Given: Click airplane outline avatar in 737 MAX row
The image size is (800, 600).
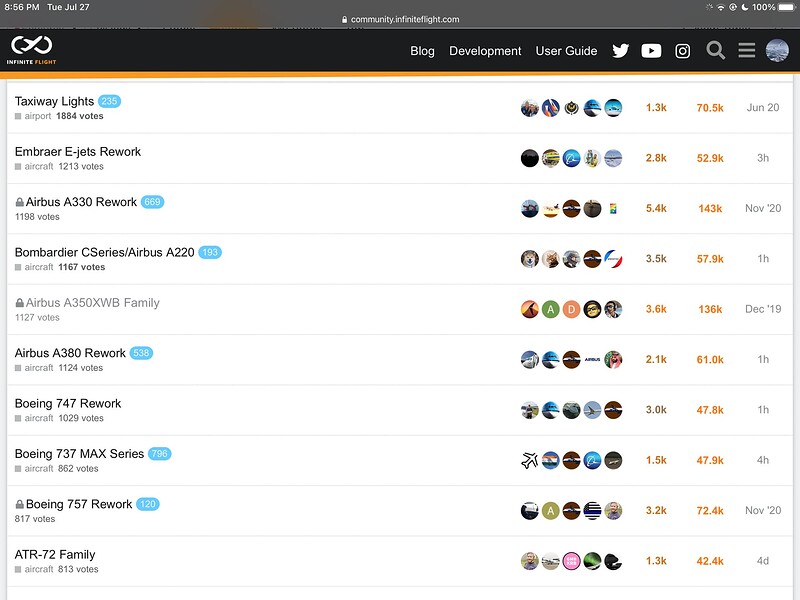Looking at the screenshot, I should pyautogui.click(x=530, y=460).
